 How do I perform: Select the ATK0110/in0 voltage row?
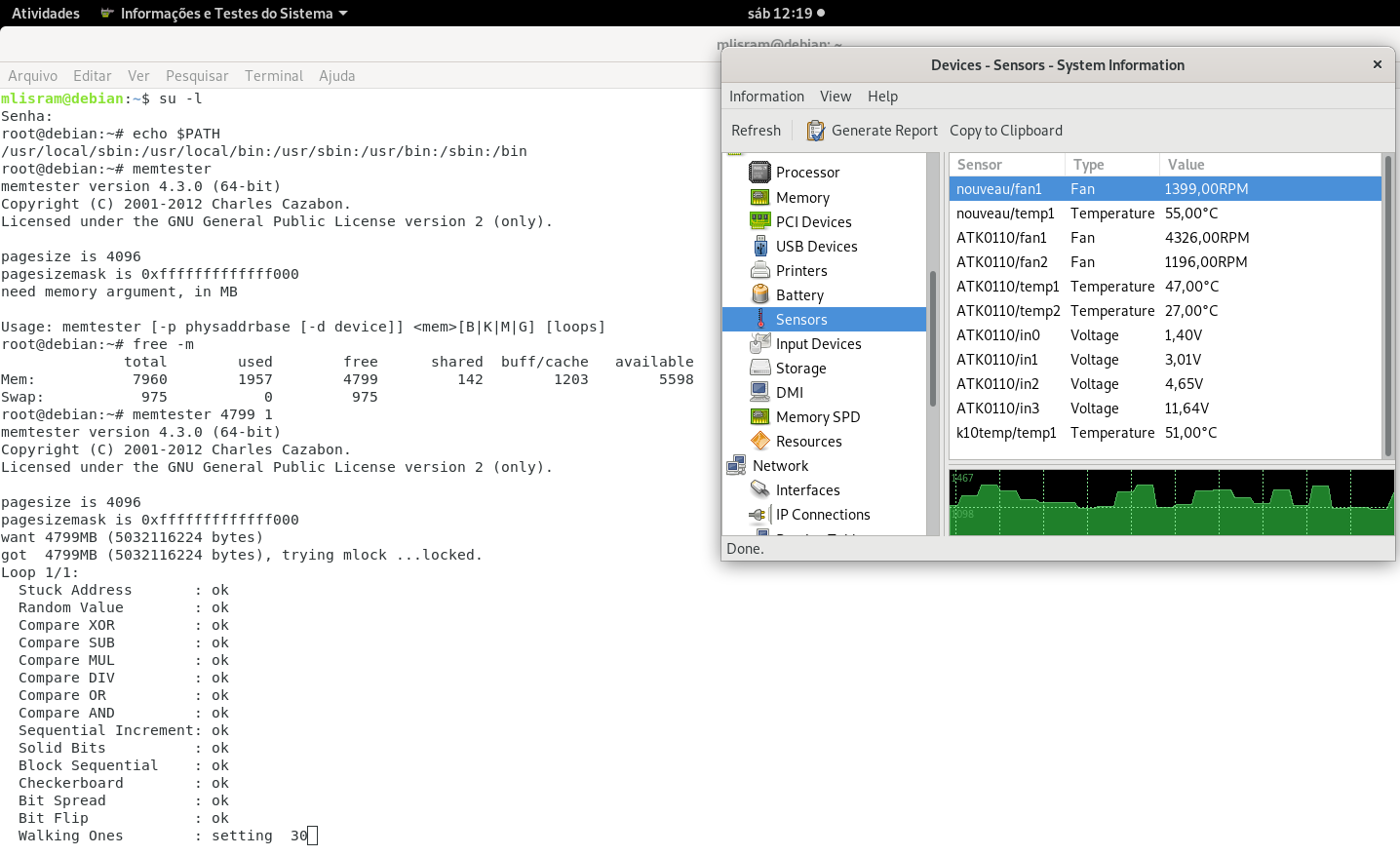tap(1165, 335)
